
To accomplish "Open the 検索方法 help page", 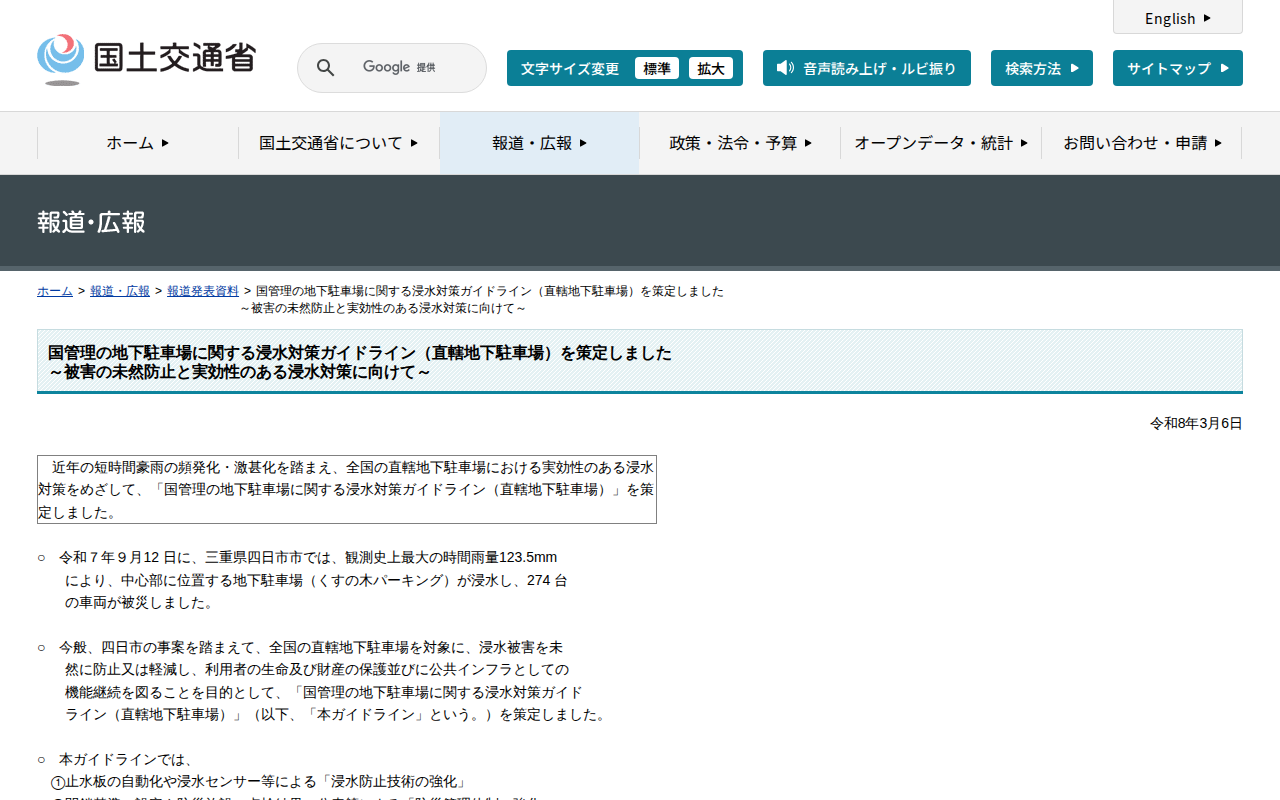I will [1042, 68].
